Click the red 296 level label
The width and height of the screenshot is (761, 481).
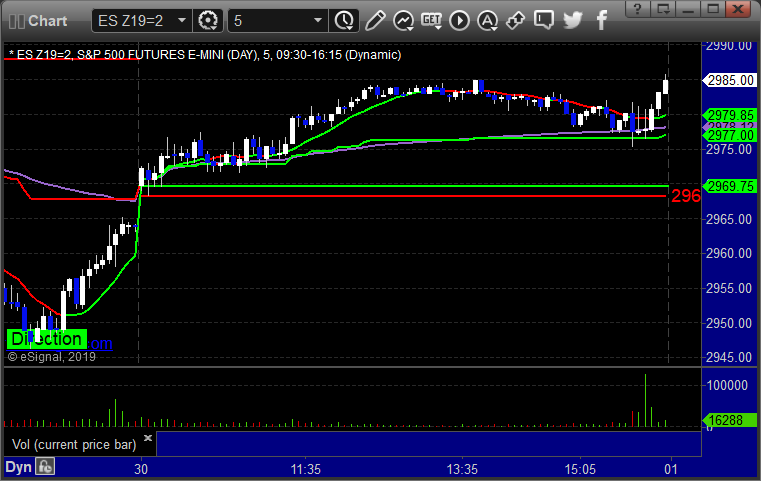686,196
